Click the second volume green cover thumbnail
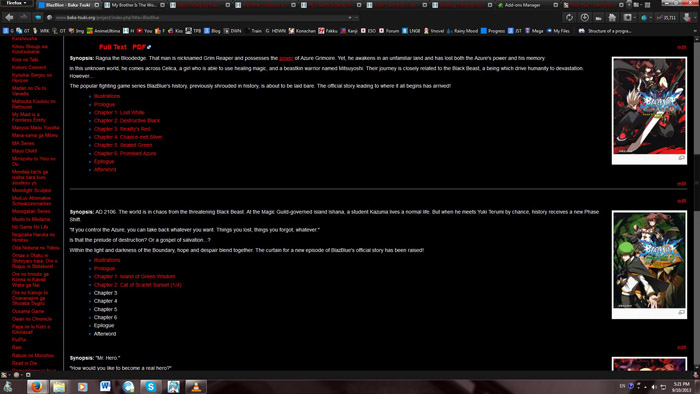The width and height of the screenshot is (700, 394). 649,260
